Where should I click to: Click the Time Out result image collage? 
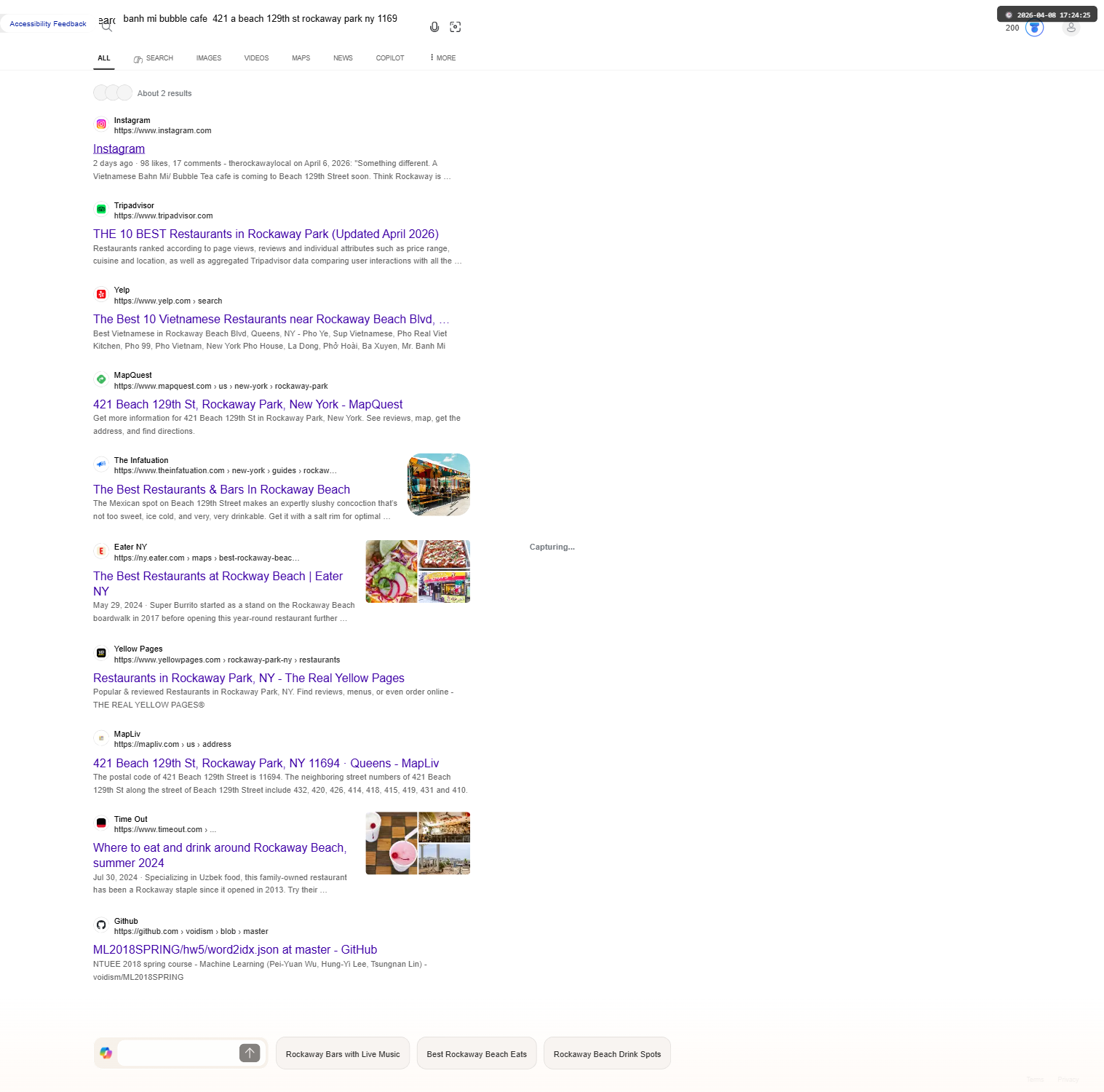click(418, 843)
